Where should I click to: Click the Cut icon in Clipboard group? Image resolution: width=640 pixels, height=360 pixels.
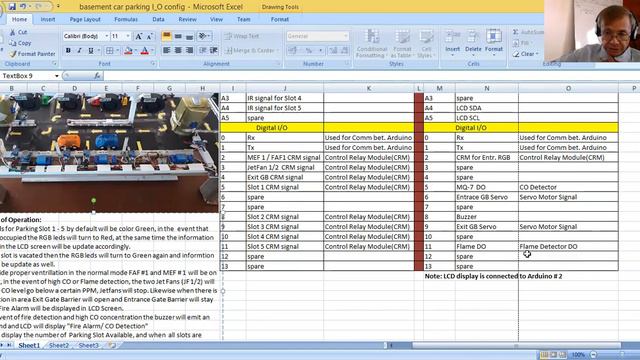12,32
